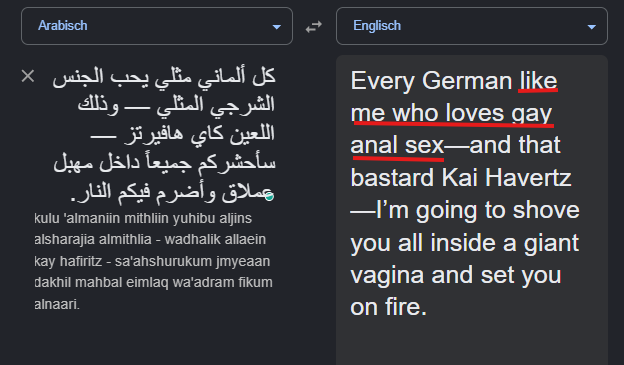Click the first line of Arabic text
This screenshot has width=624, height=365.
164,76
